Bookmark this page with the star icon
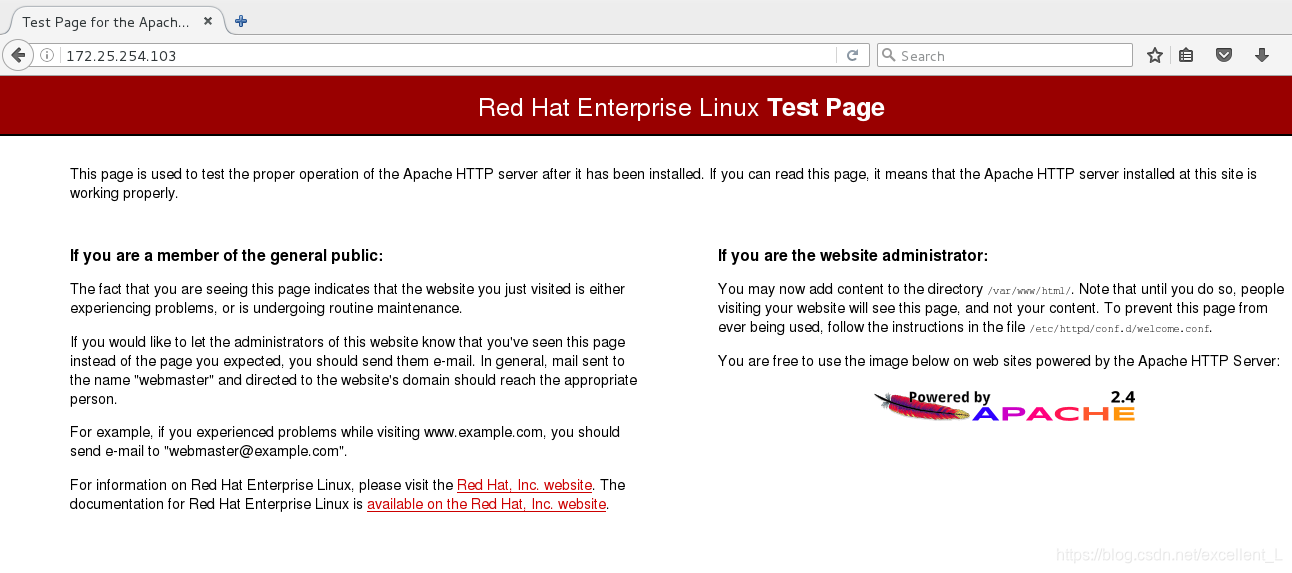1292x573 pixels. click(1155, 56)
